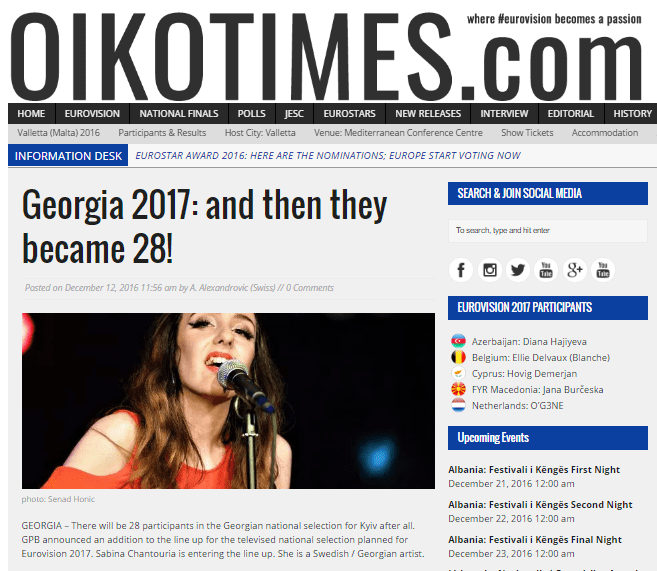The width and height of the screenshot is (657, 571).
Task: Open the EUROVISION menu item
Action: coord(92,114)
